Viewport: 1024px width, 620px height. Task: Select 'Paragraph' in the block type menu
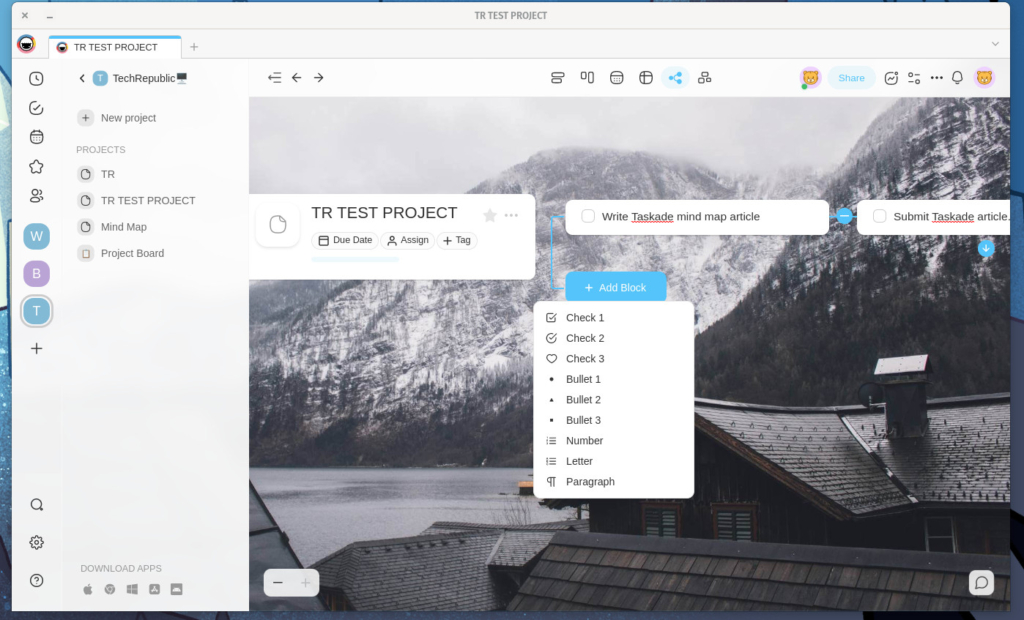coord(590,481)
